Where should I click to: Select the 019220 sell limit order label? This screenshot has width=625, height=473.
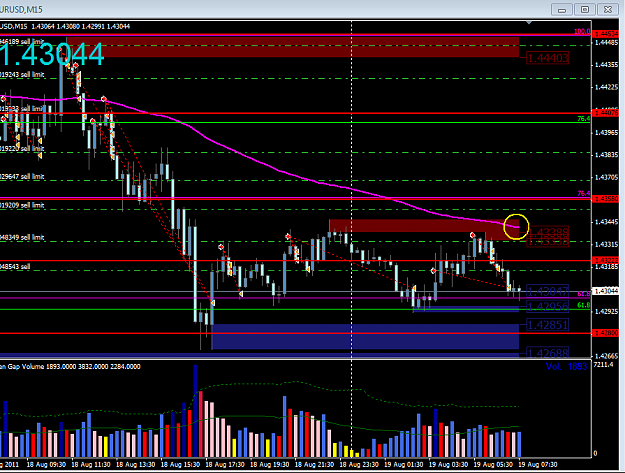(22, 149)
